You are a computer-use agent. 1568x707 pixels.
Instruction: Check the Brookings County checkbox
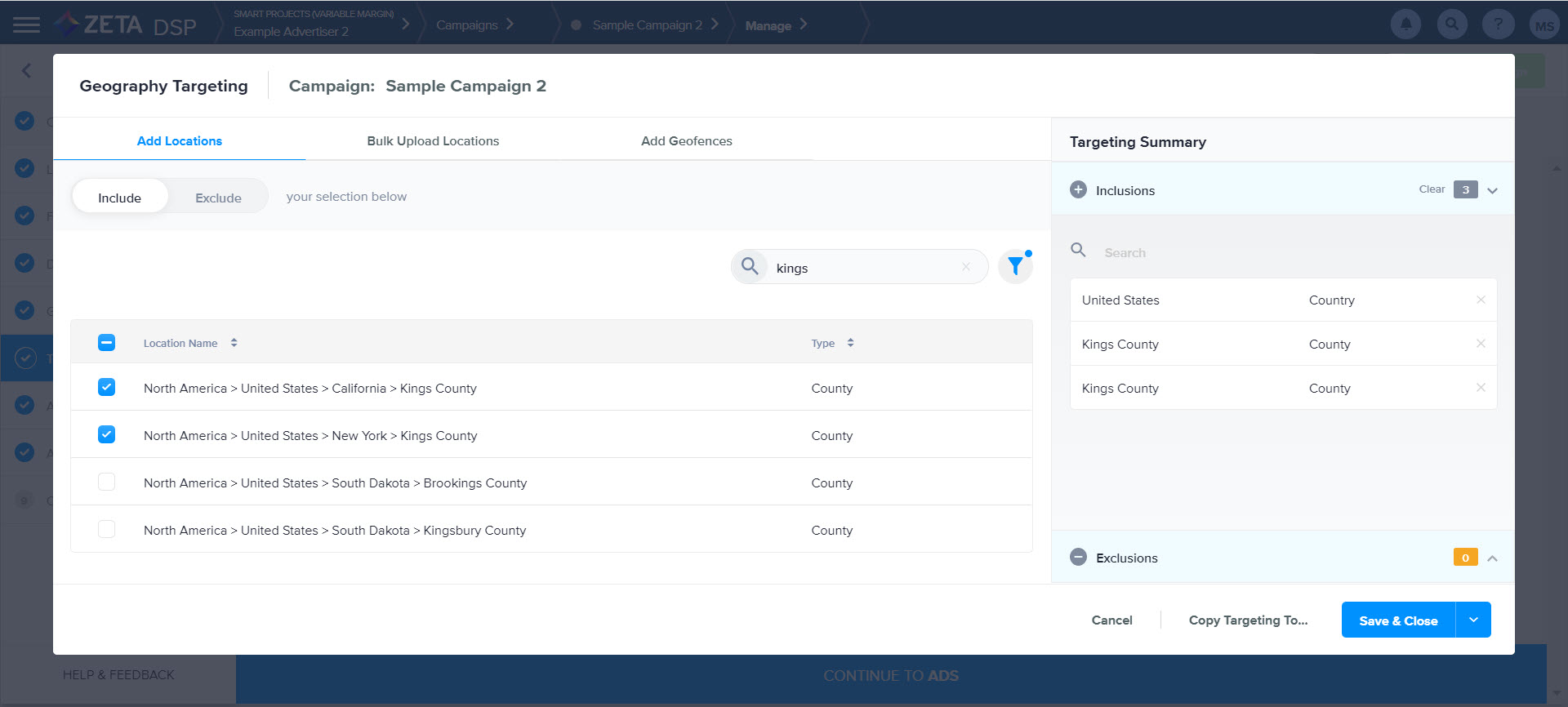[106, 482]
